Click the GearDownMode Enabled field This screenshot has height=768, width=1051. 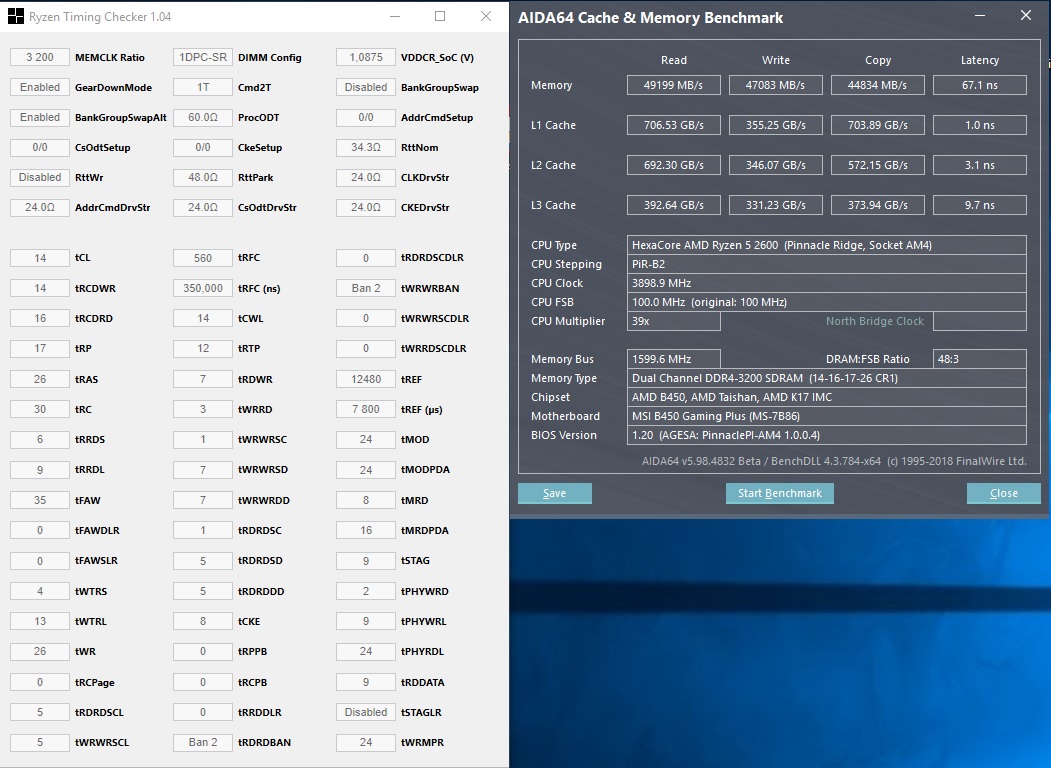coord(40,87)
